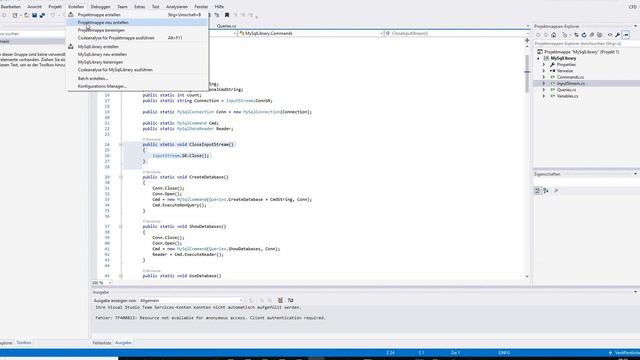The image size is (640, 360).
Task: Click the Projektmappen-Explorer search field
Action: click(586, 43)
